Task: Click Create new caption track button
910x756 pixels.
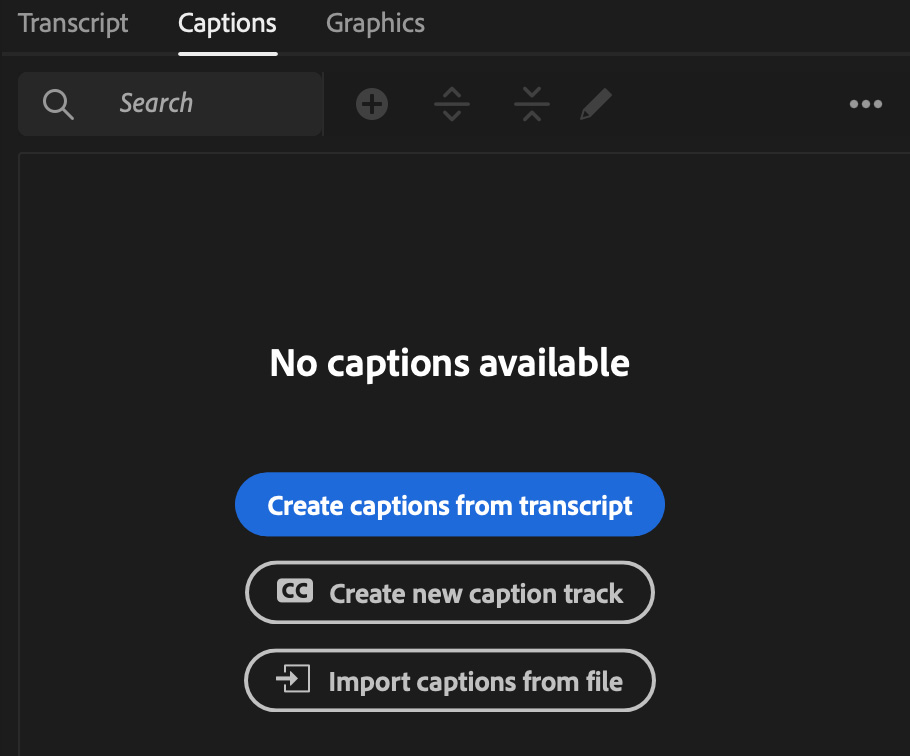Action: pos(449,593)
